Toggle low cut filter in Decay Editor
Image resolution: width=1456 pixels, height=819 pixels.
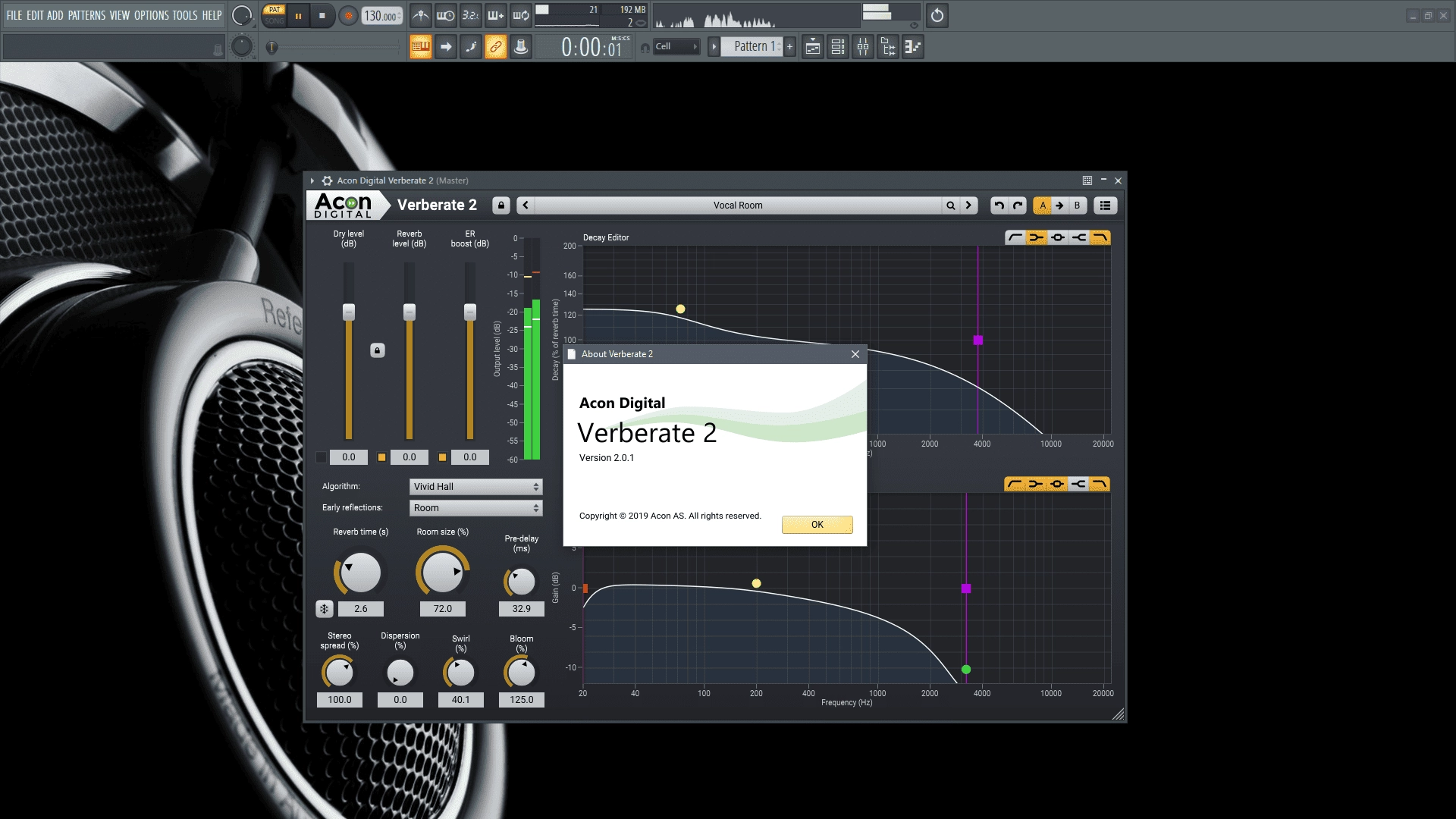pyautogui.click(x=1015, y=238)
